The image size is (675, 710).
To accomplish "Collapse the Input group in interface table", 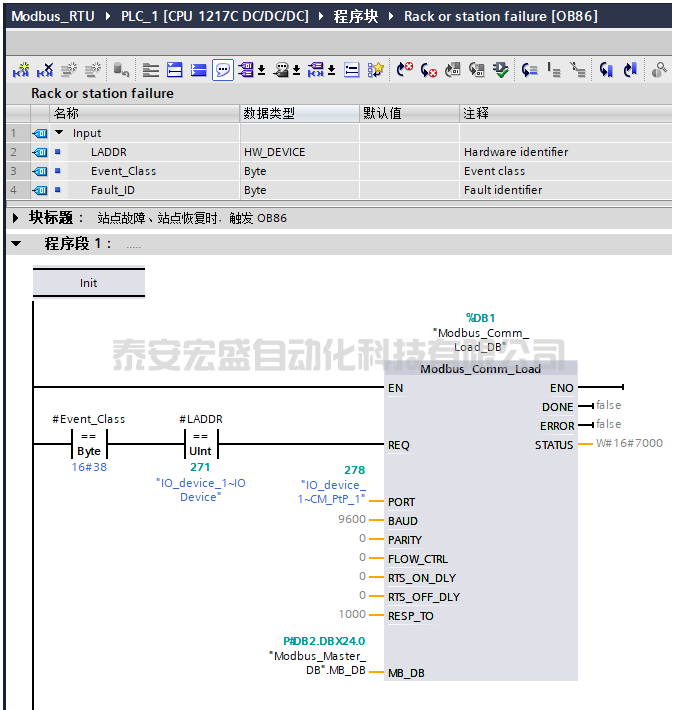I will click(59, 133).
